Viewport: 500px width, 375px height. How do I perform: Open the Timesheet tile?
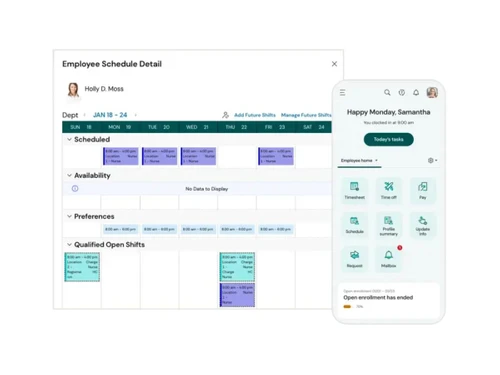[x=354, y=190]
